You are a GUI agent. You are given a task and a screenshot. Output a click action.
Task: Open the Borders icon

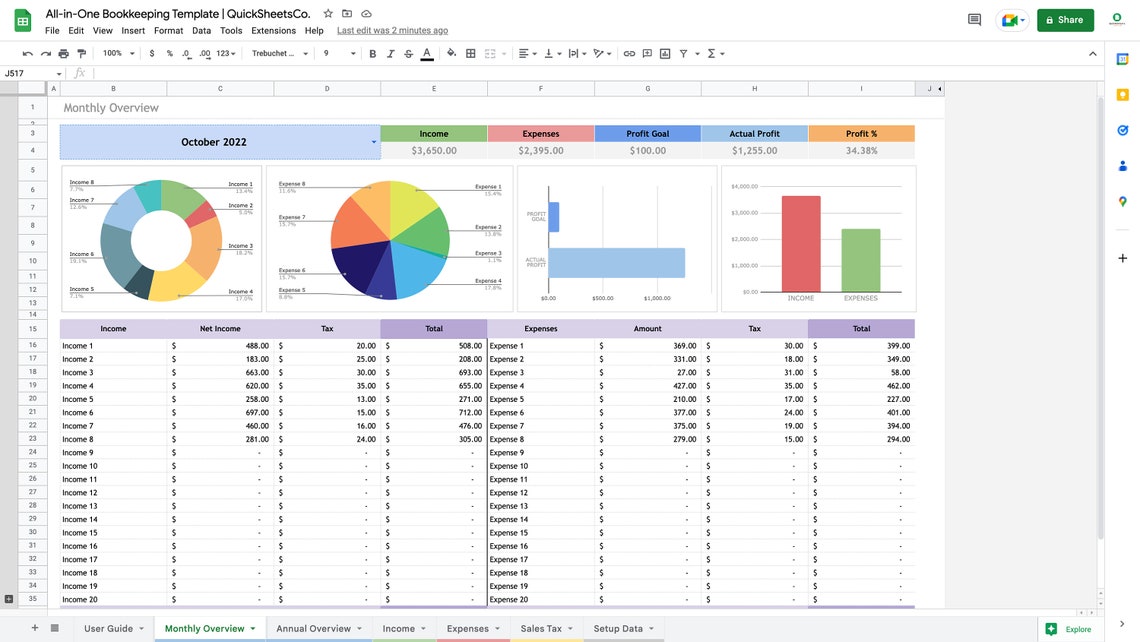click(468, 52)
